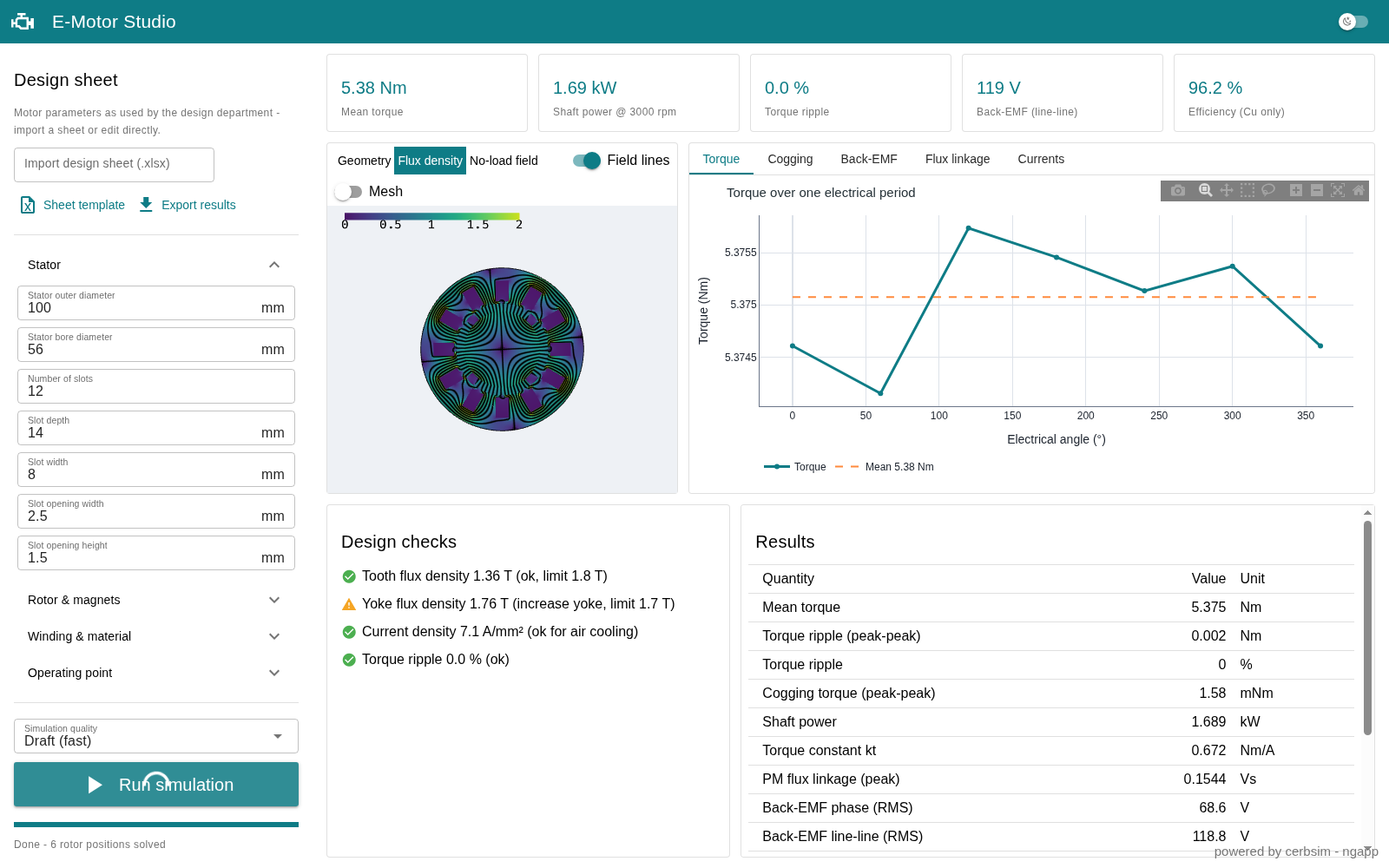Show the Geometry view
Viewport: 1389px width, 868px height.
tap(364, 161)
